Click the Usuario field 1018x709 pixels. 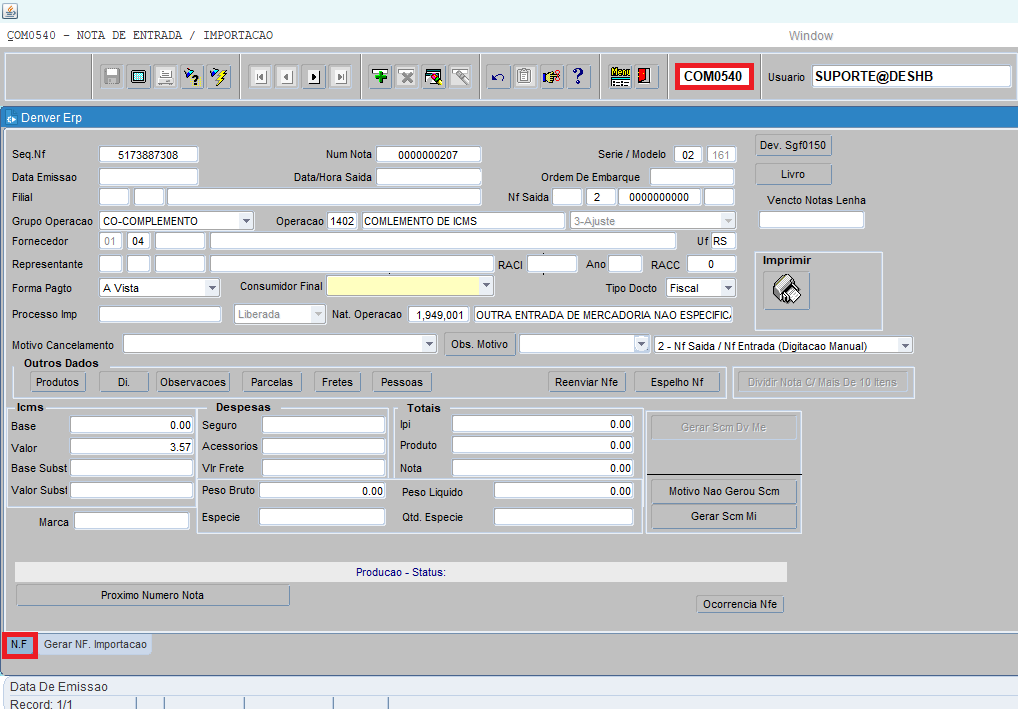click(x=912, y=77)
